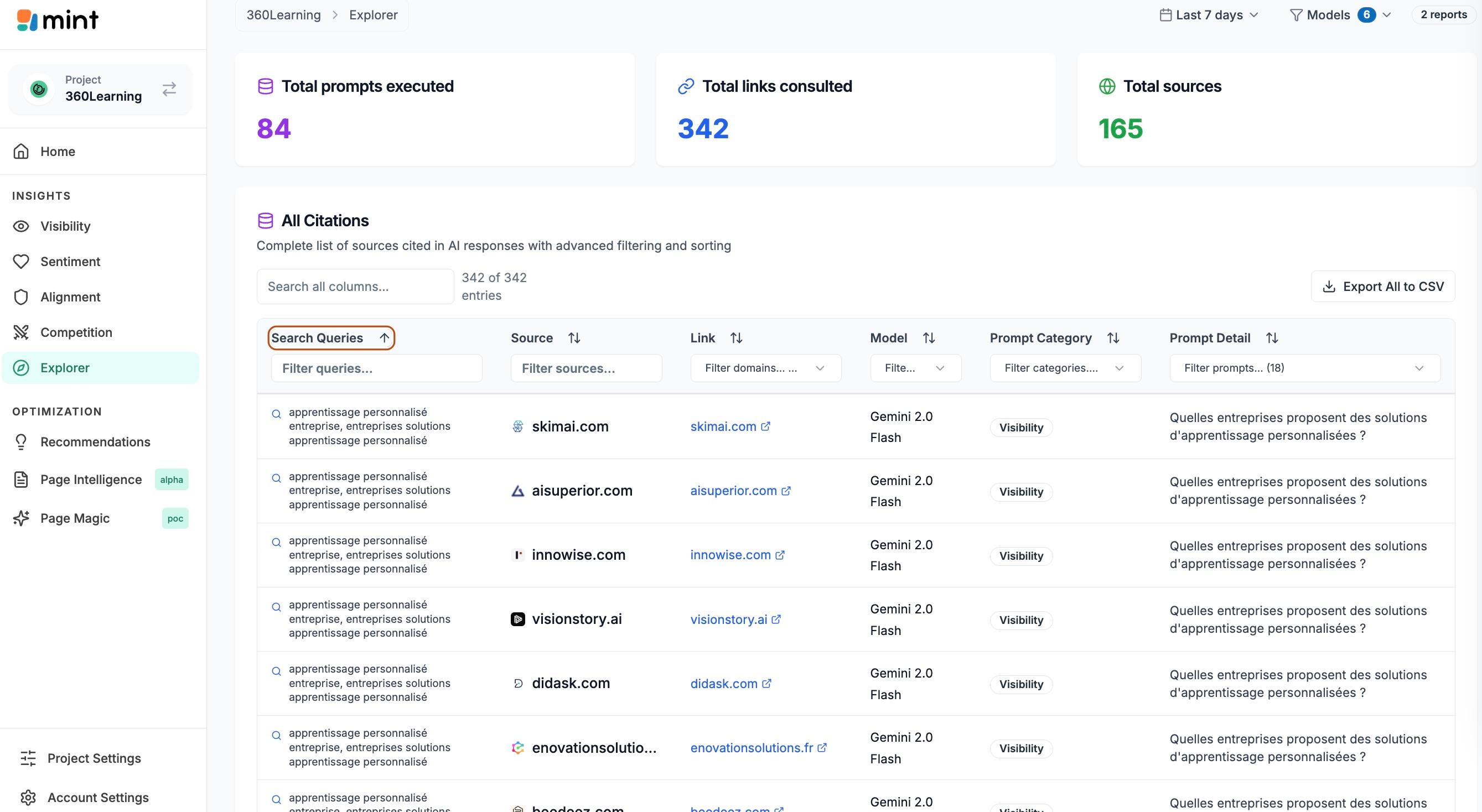1482x812 pixels.
Task: Click the Recommendations lightbulb icon
Action: point(21,441)
